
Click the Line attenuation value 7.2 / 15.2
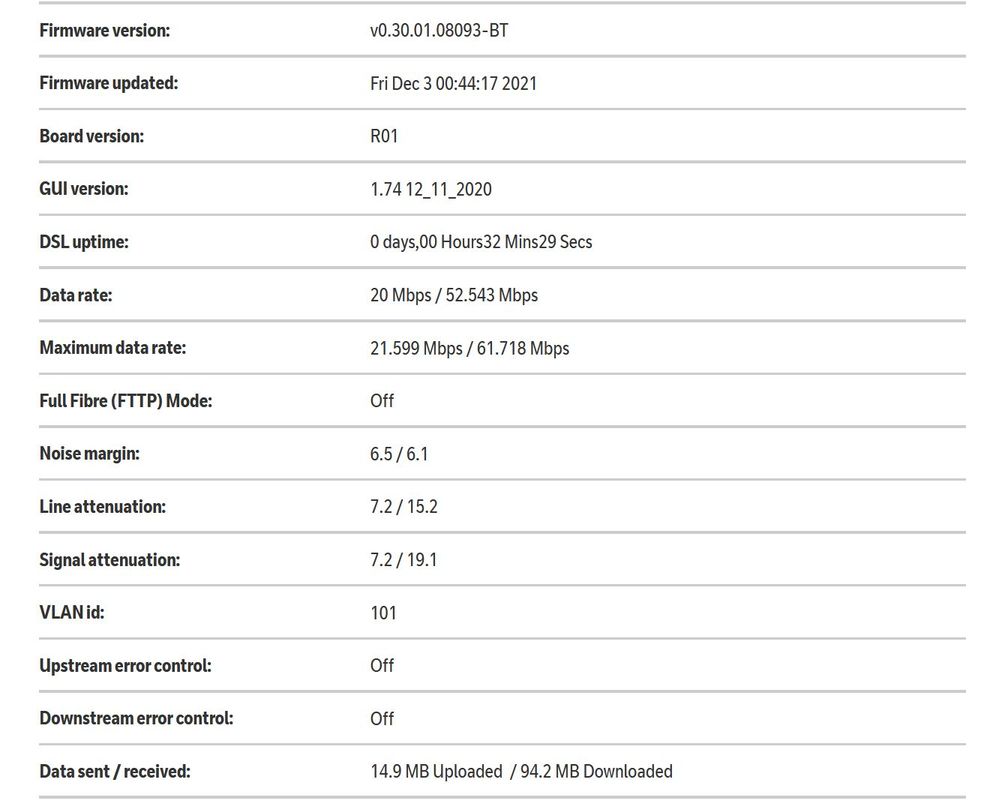tap(404, 507)
